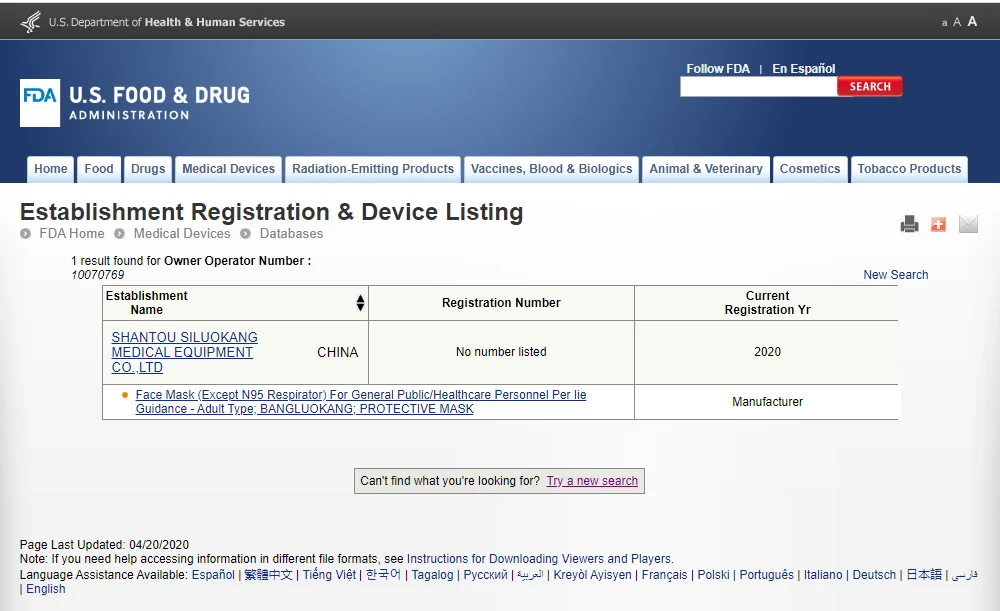Open Tobacco Products tab
This screenshot has width=1000, height=611.
(909, 169)
